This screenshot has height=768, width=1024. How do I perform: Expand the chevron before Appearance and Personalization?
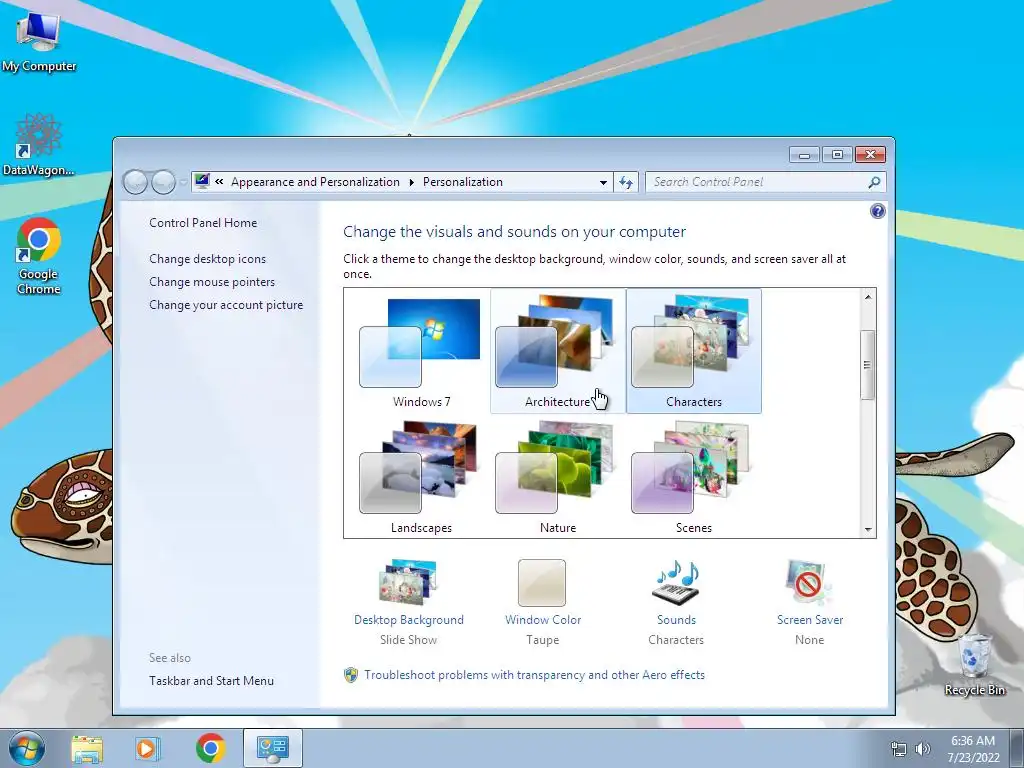pos(219,182)
